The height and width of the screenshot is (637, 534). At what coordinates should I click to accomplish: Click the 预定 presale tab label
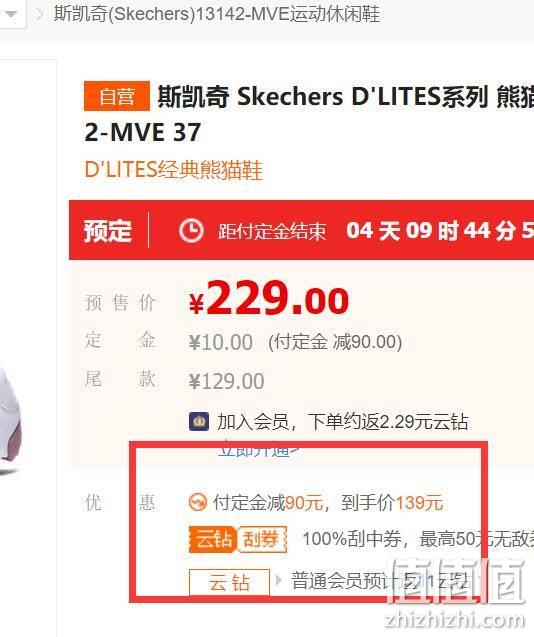pos(107,231)
